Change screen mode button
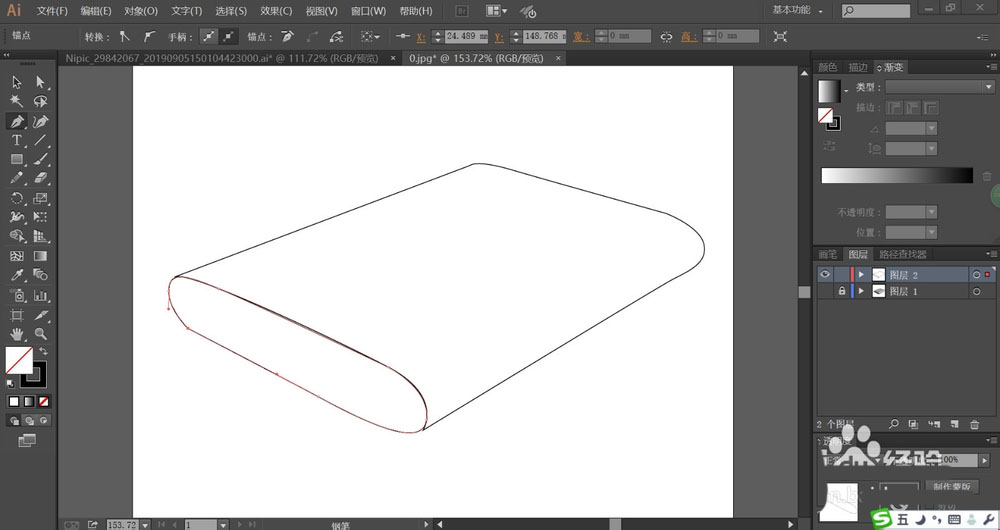Viewport: 1000px width, 530px height. click(x=27, y=441)
